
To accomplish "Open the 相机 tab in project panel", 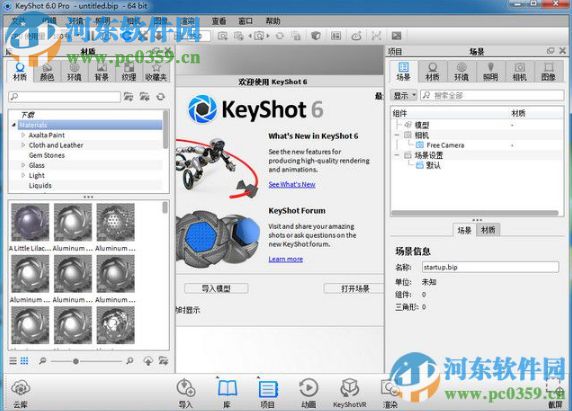I will 519,71.
